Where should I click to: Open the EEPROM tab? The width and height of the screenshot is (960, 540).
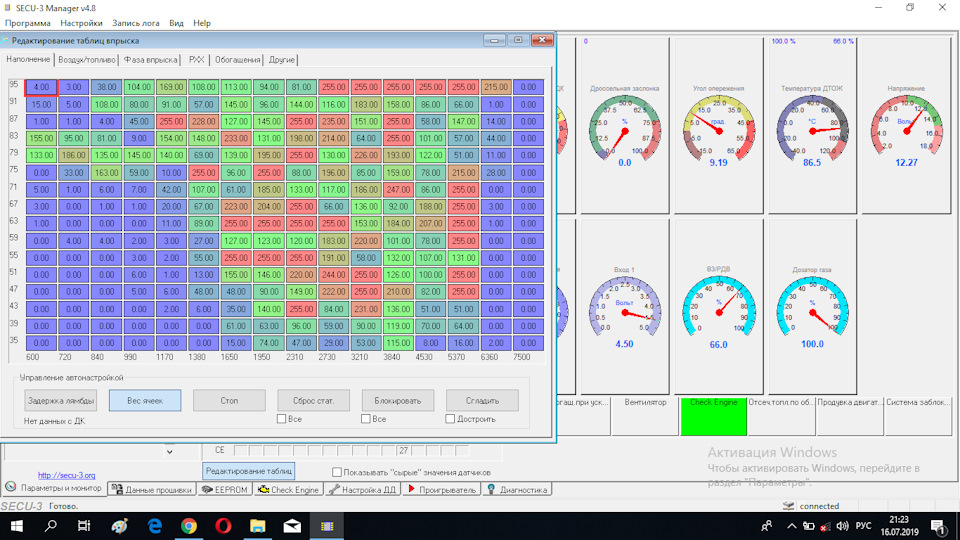(x=225, y=490)
